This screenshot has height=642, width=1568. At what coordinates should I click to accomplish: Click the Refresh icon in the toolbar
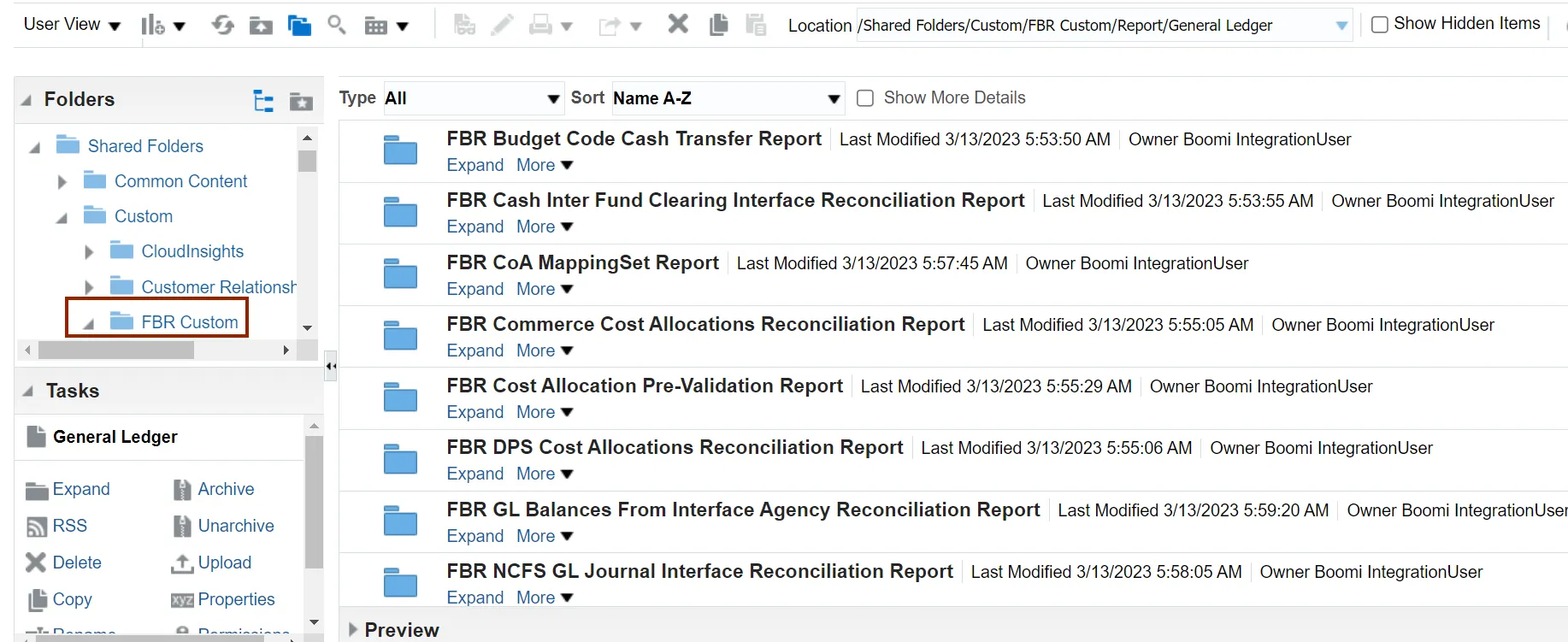223,25
